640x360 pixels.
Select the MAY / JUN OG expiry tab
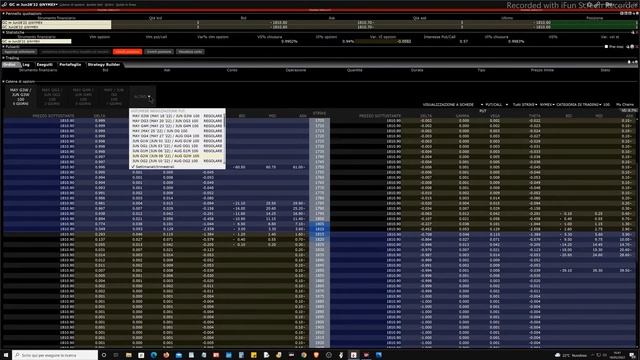click(x=114, y=97)
